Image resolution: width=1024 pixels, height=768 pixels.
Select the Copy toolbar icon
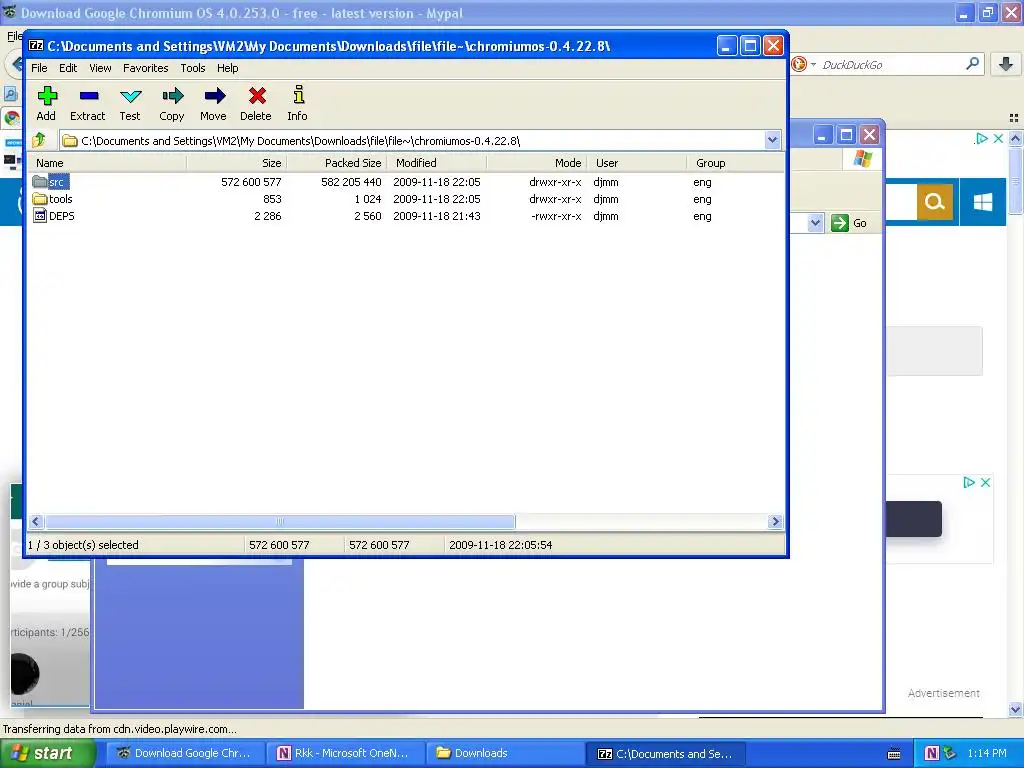click(x=172, y=103)
